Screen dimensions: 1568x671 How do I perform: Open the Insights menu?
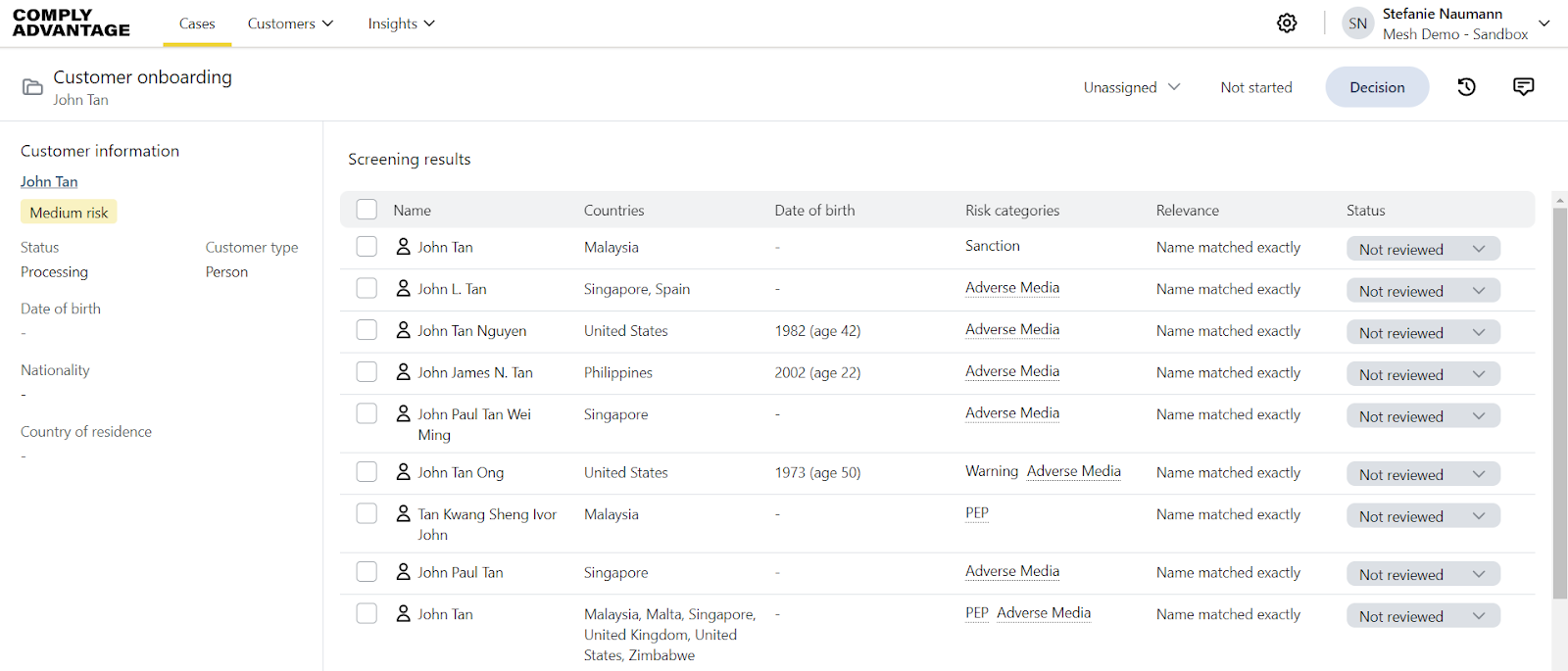coord(401,24)
